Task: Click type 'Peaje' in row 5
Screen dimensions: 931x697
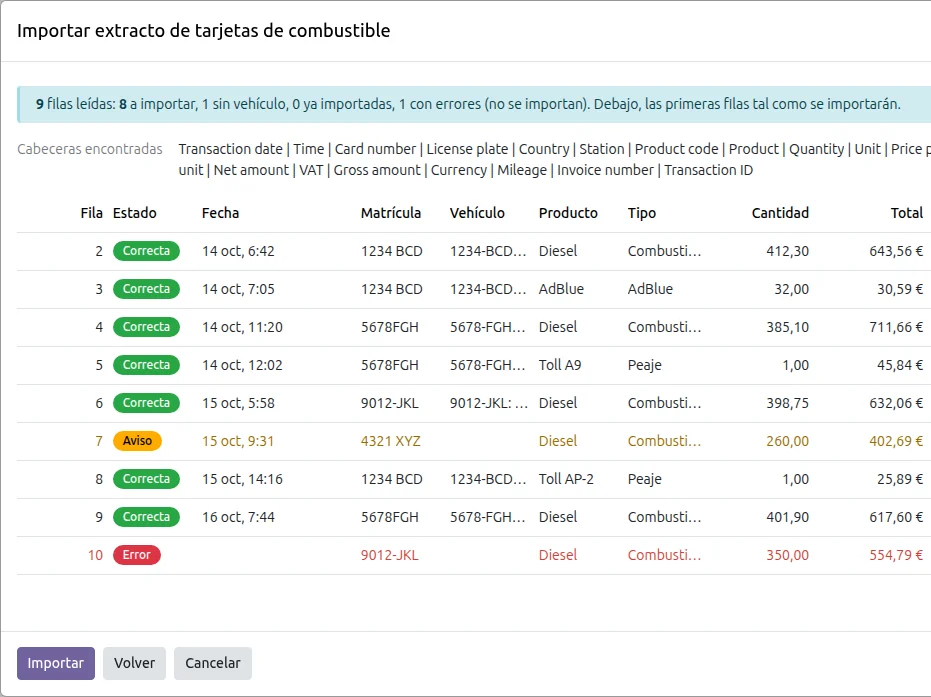Action: [644, 365]
